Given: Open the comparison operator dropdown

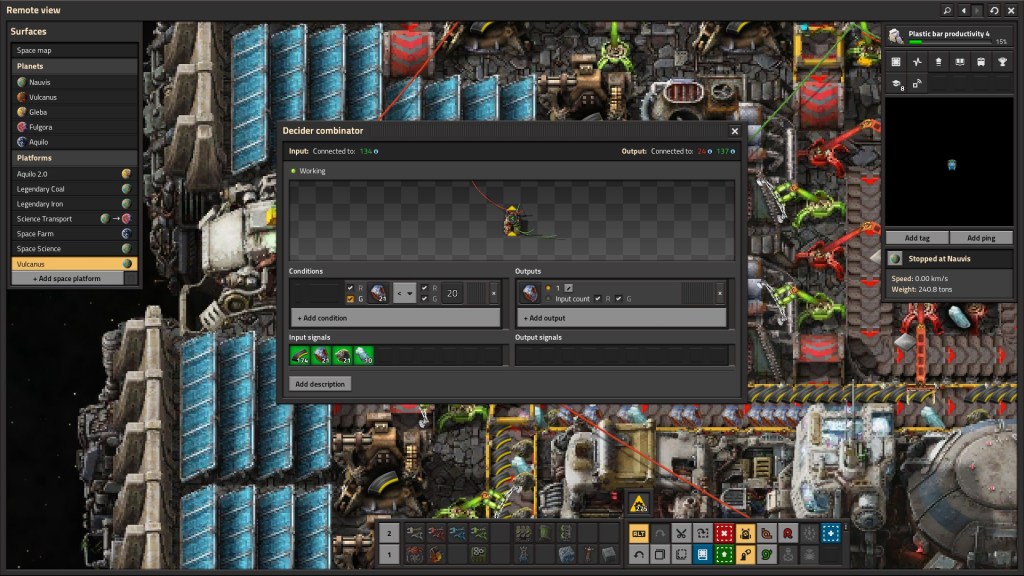Looking at the screenshot, I should [405, 293].
